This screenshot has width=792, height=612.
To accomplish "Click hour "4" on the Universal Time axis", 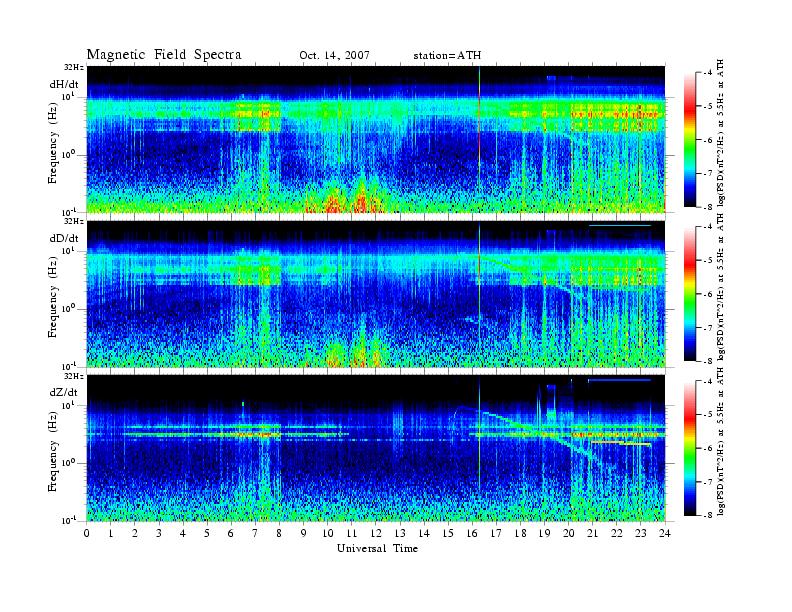I will coord(183,533).
